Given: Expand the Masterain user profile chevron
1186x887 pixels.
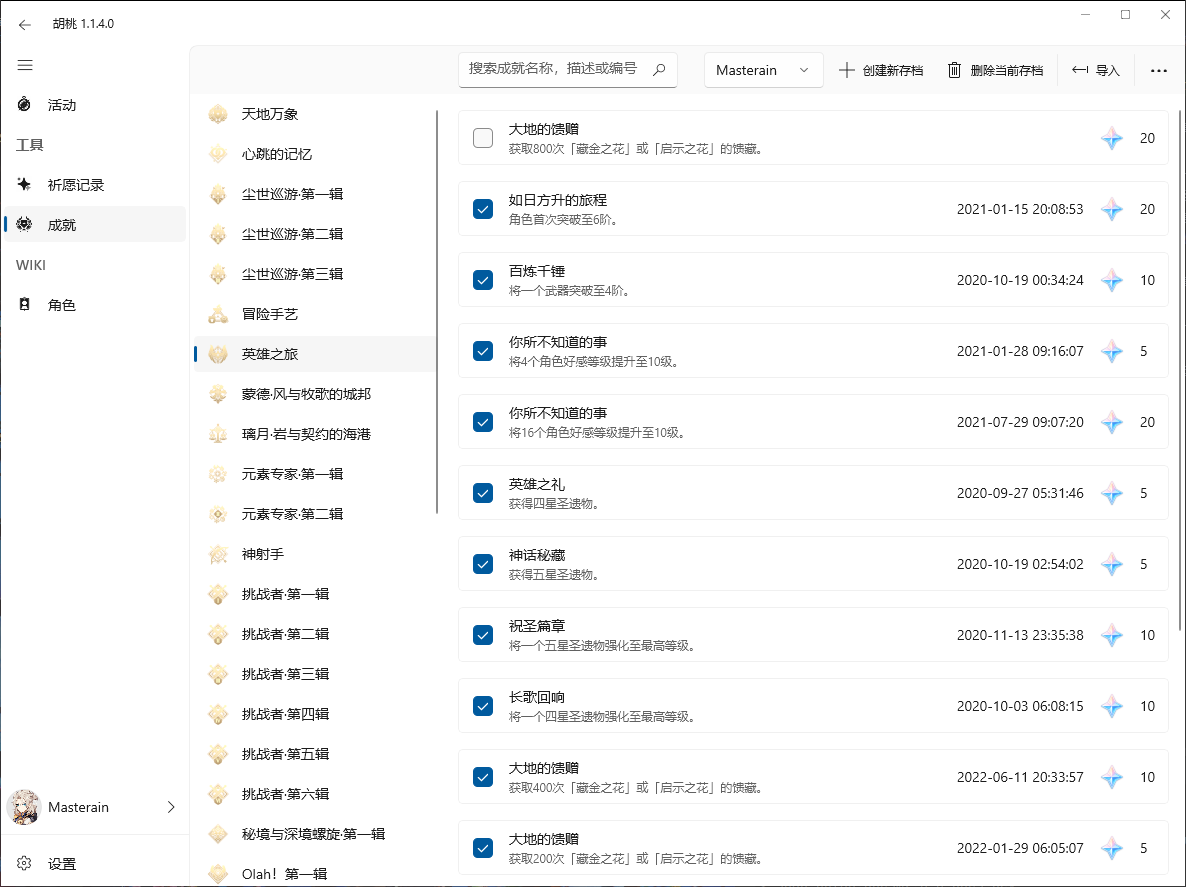Looking at the screenshot, I should pos(170,807).
